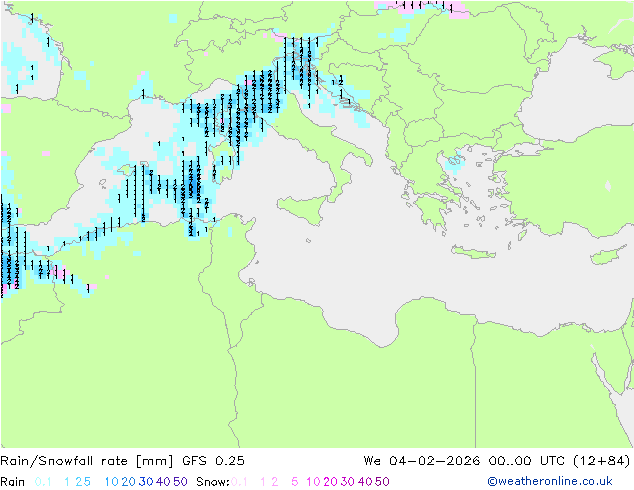This screenshot has height=490, width=634.
Task: Pick the Rain legend value 50
Action: tap(180, 482)
